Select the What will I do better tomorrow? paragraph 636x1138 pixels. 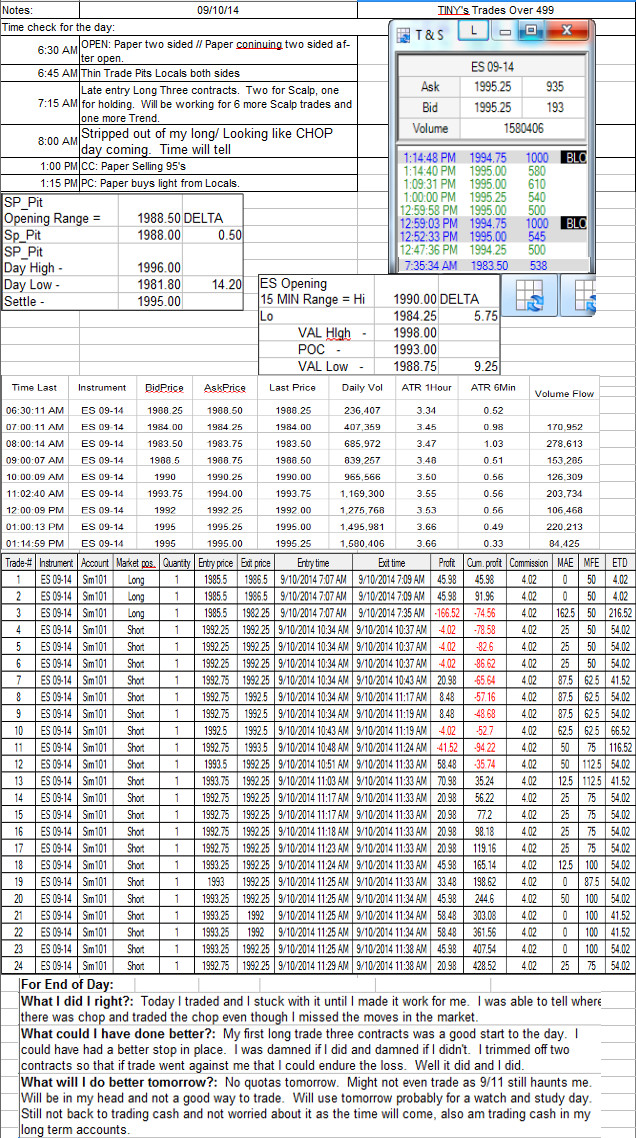(311, 1106)
